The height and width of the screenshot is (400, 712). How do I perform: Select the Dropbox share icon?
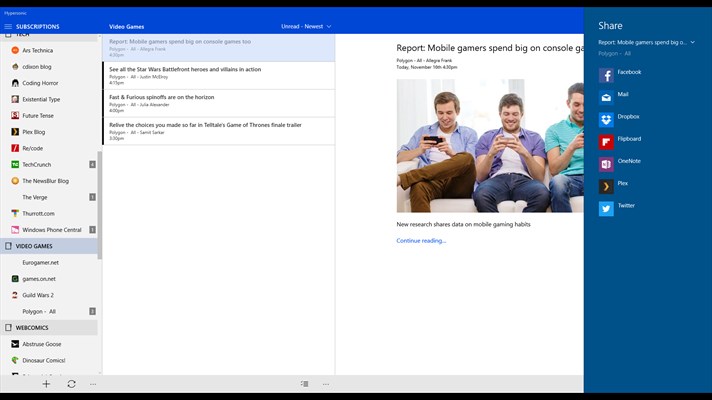606,119
